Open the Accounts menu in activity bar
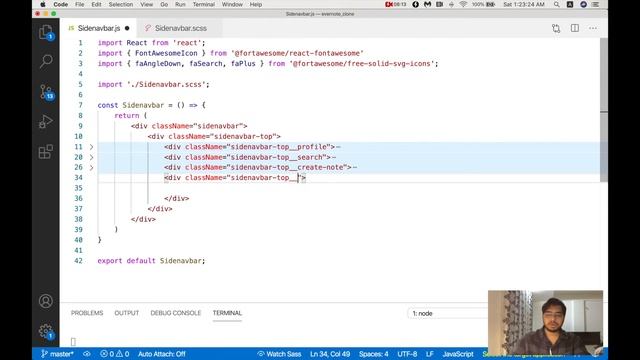This screenshot has height=360, width=640. [x=46, y=301]
